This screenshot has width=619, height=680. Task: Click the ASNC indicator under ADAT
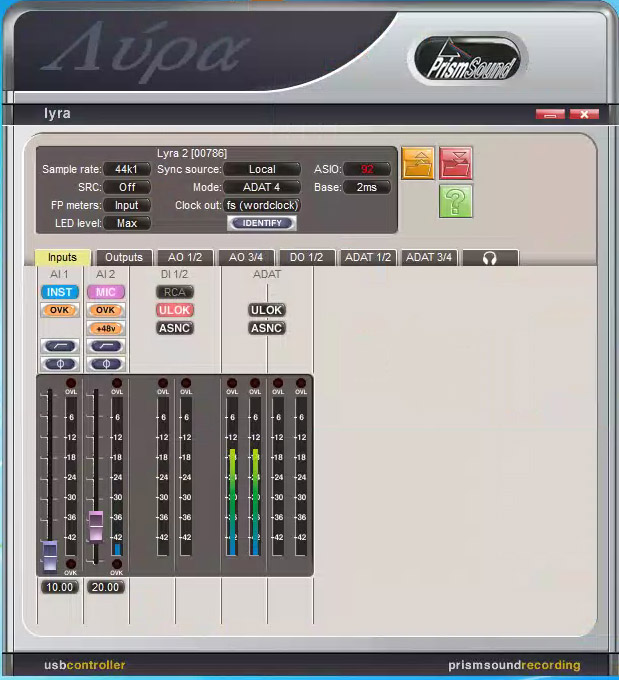[267, 328]
